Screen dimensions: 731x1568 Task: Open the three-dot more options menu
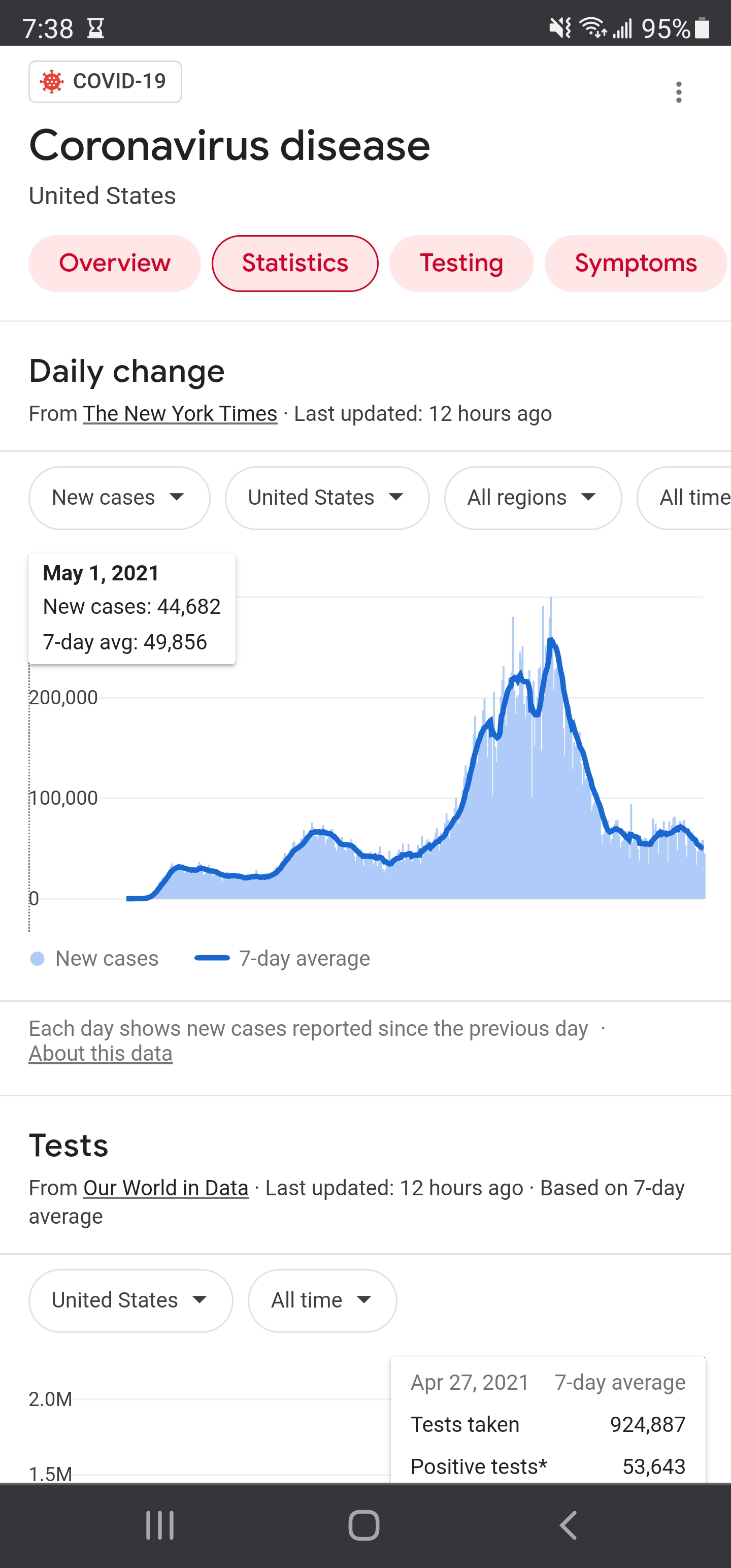[x=679, y=92]
